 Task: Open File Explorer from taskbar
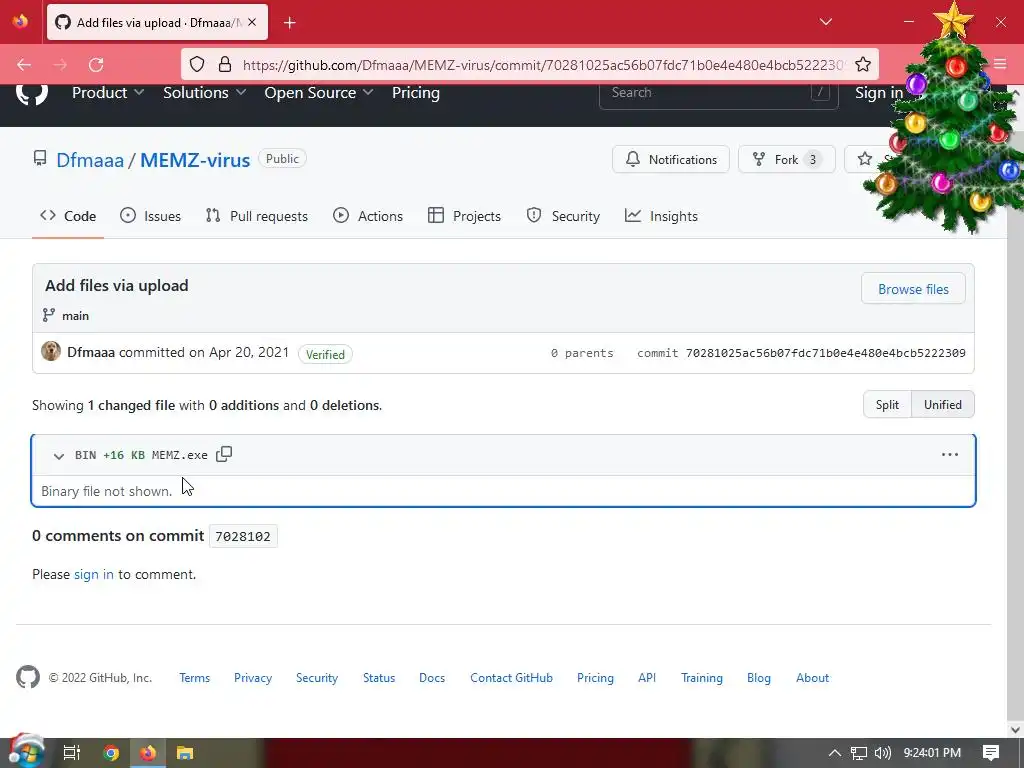(185, 753)
